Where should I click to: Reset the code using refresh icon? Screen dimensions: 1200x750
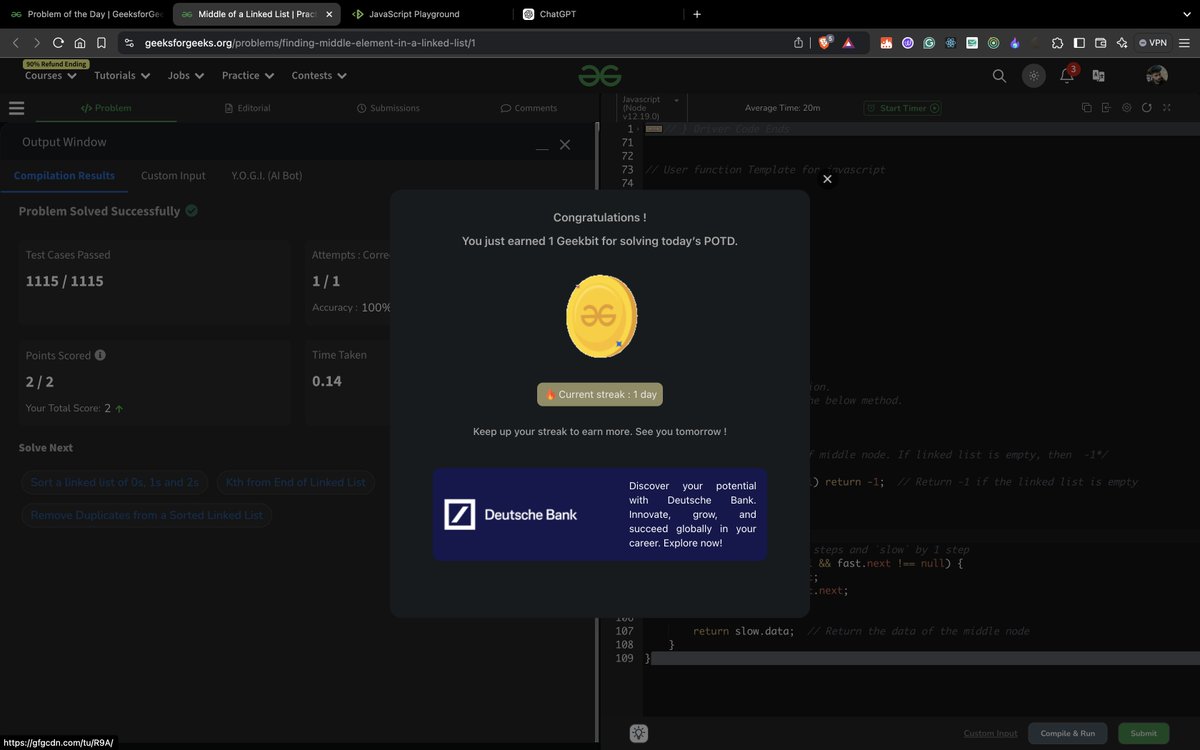click(x=1146, y=107)
